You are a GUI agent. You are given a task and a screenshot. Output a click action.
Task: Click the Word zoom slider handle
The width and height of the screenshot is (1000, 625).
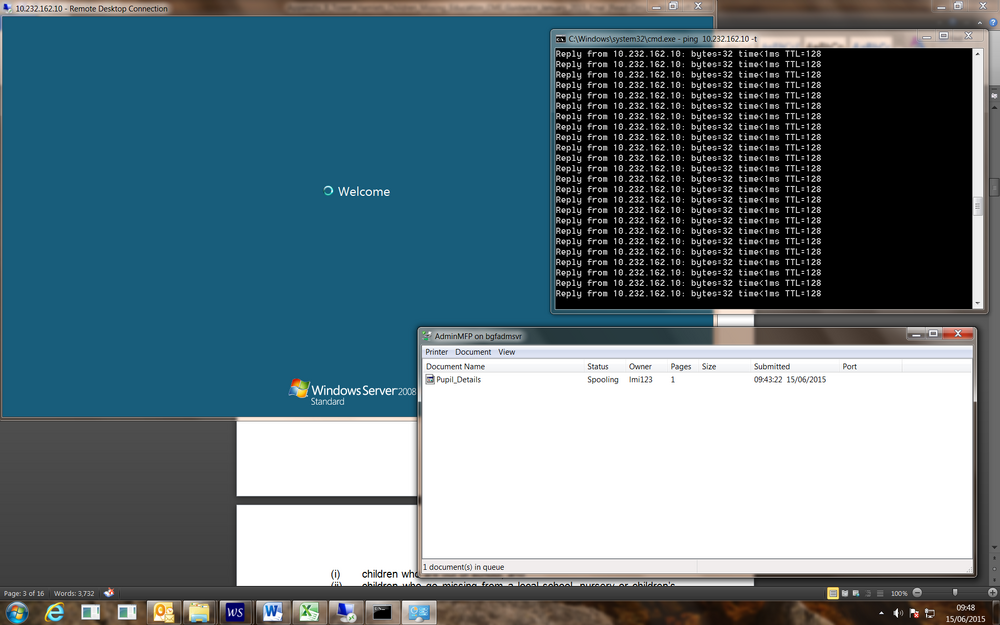point(955,592)
